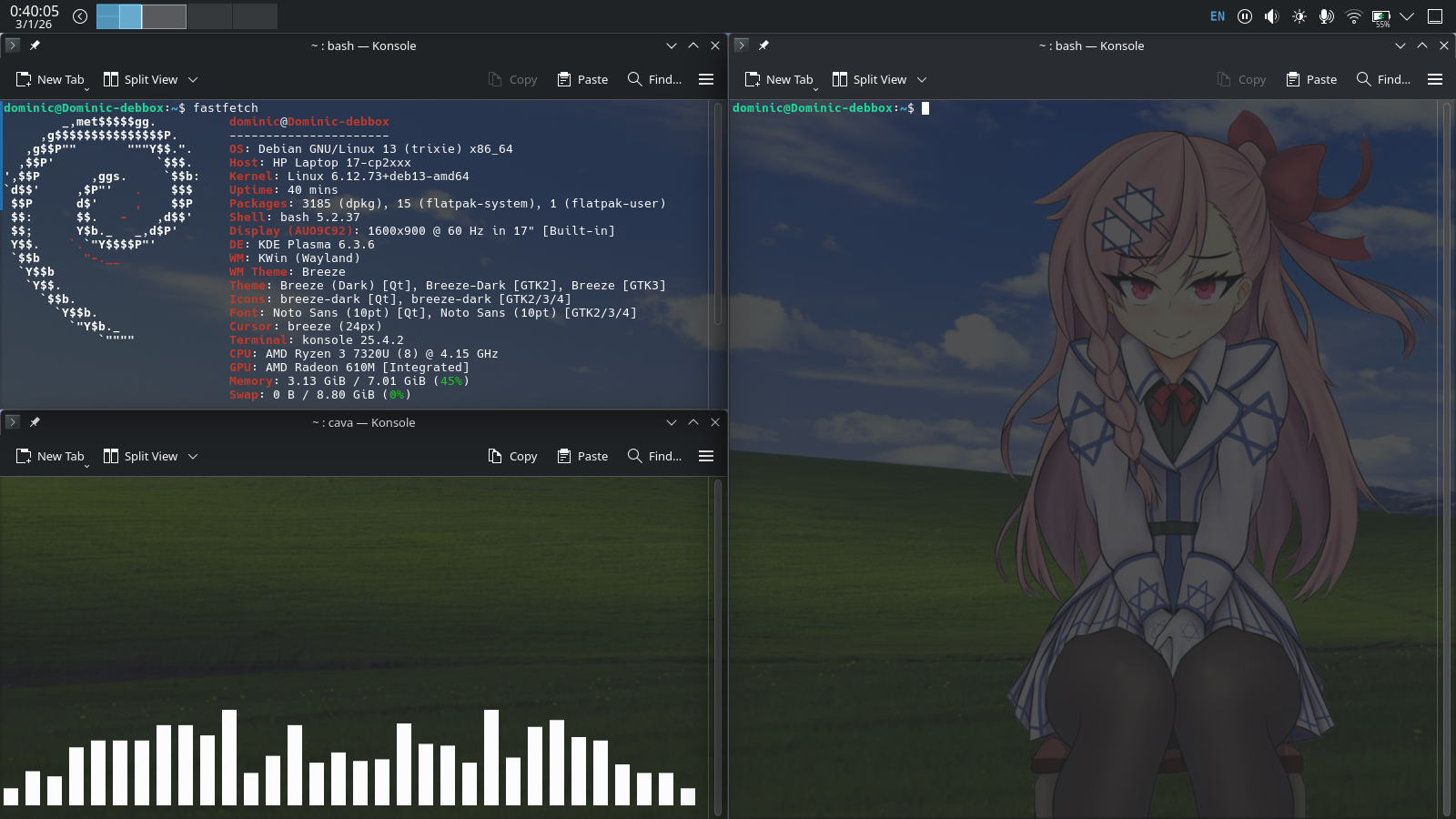This screenshot has width=1456, height=819.
Task: Open New Tab in the cava Konsole window
Action: click(x=51, y=456)
